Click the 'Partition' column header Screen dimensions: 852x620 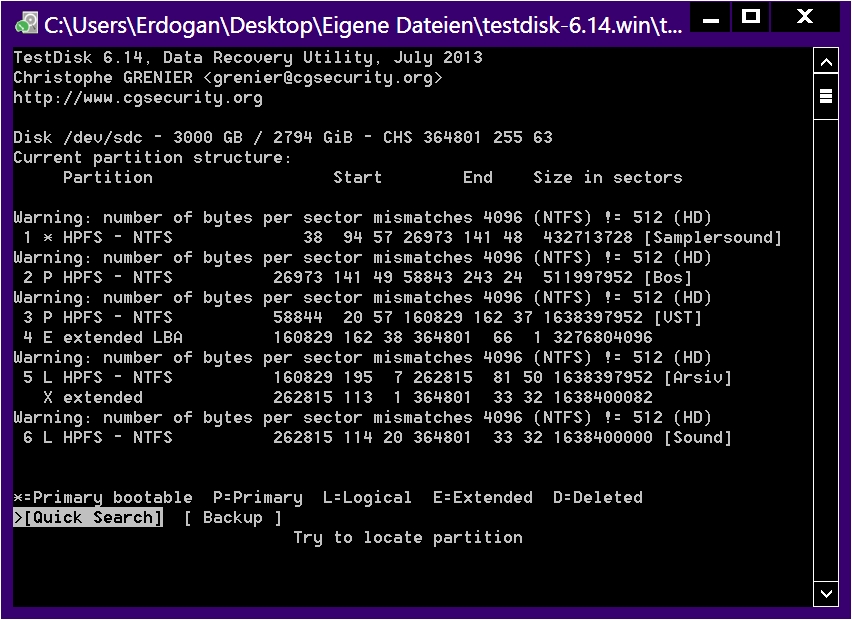108,178
